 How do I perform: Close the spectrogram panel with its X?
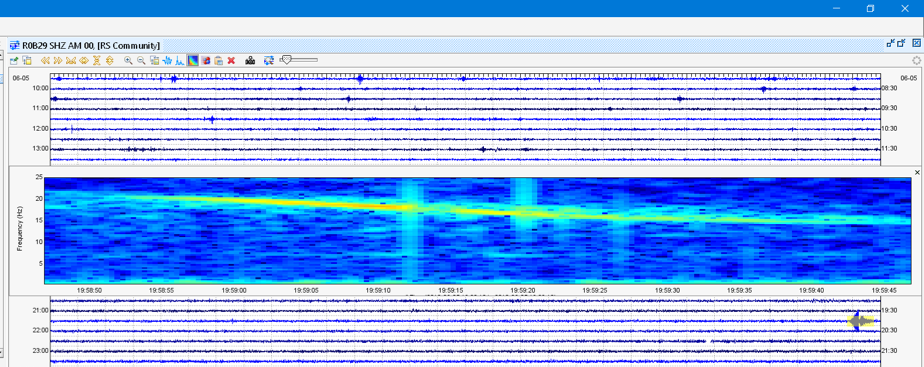917,172
